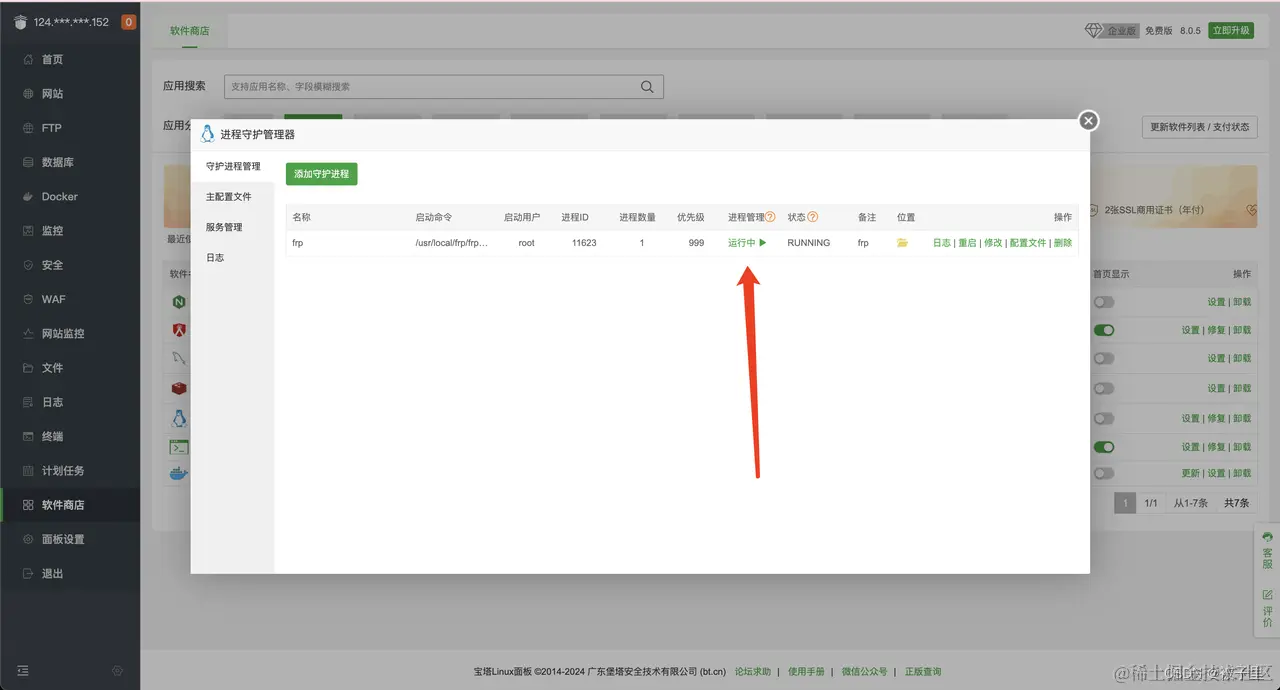Open the 正版查询 footer link
The height and width of the screenshot is (690, 1280).
(923, 672)
